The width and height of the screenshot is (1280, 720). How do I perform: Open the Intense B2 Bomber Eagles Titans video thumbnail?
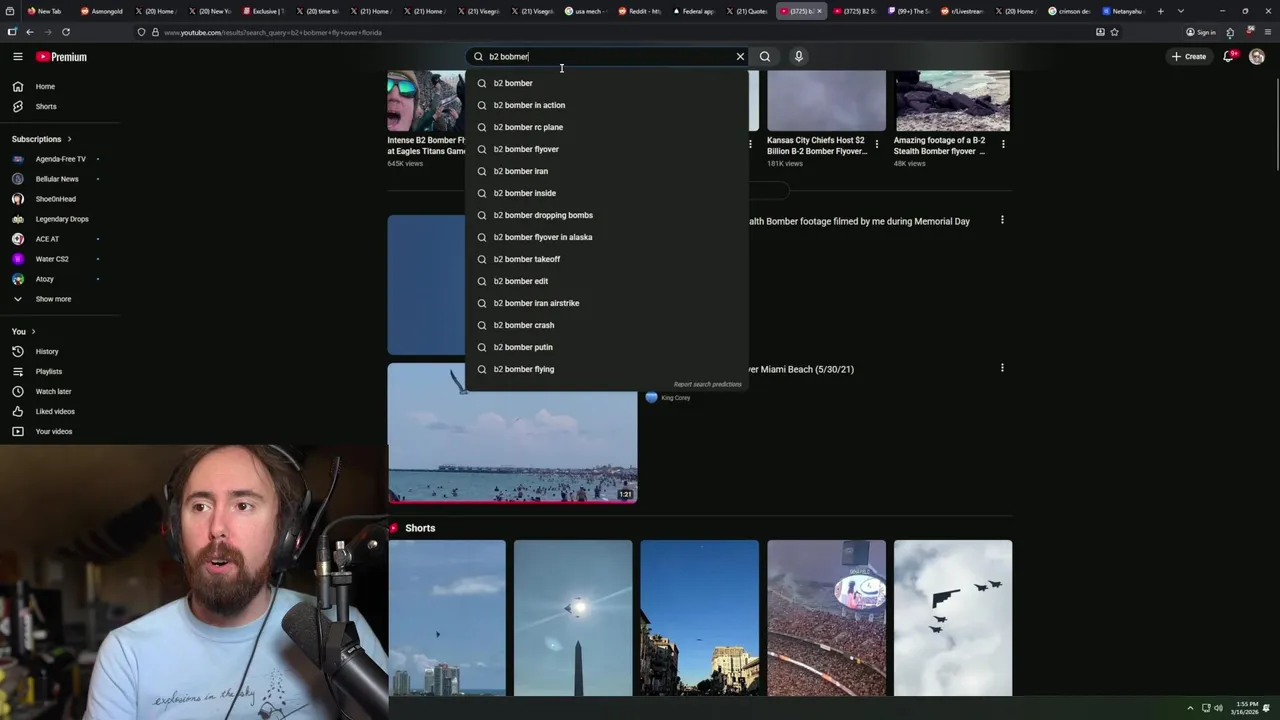(425, 101)
